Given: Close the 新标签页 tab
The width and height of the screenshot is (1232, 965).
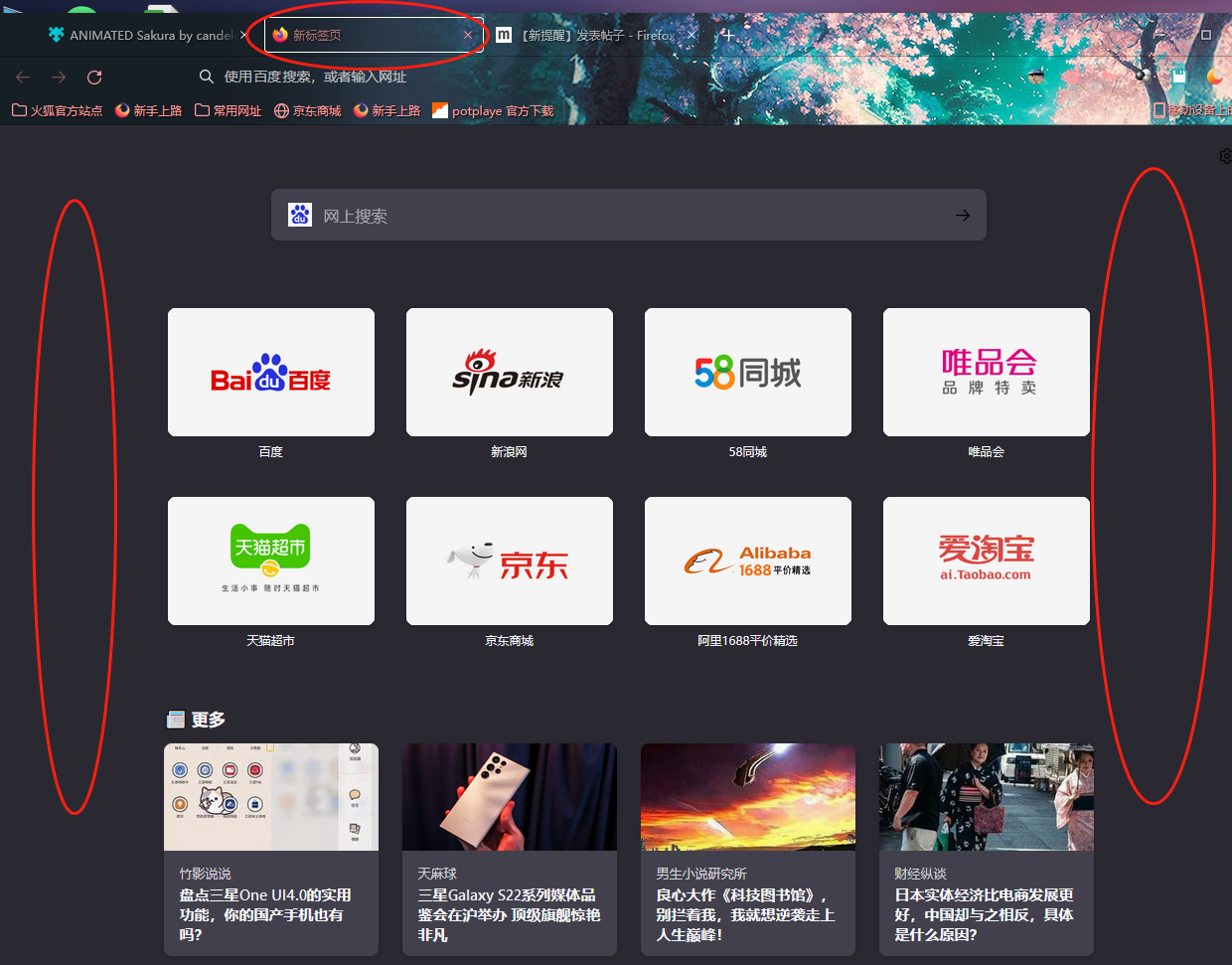Looking at the screenshot, I should click(468, 35).
